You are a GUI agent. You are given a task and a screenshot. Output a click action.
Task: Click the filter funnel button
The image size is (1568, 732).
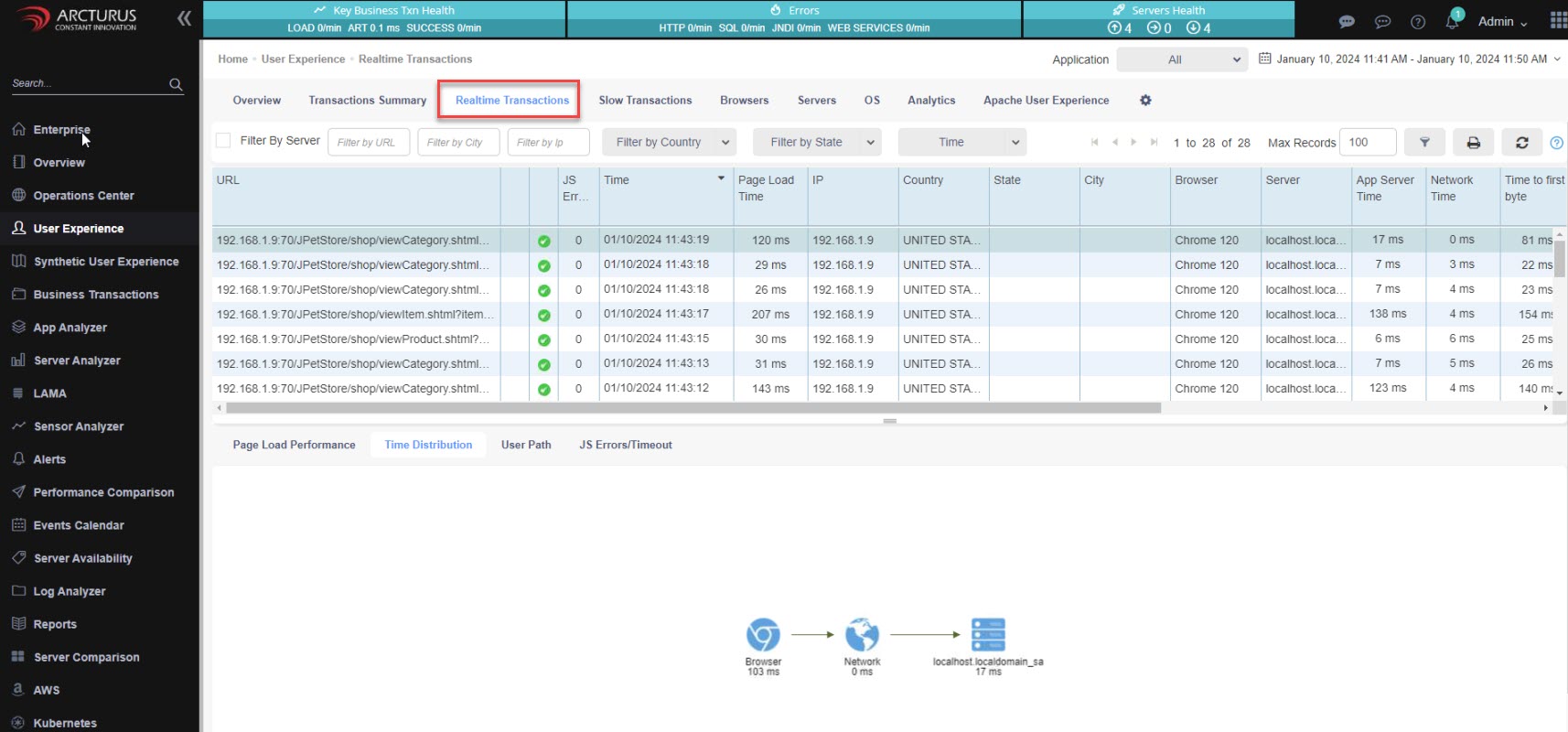(1424, 143)
